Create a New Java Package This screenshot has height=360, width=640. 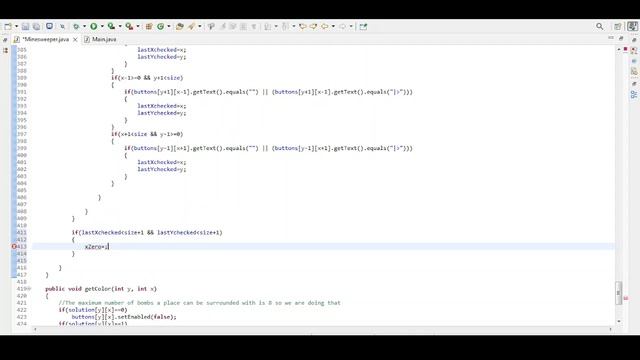149,27
